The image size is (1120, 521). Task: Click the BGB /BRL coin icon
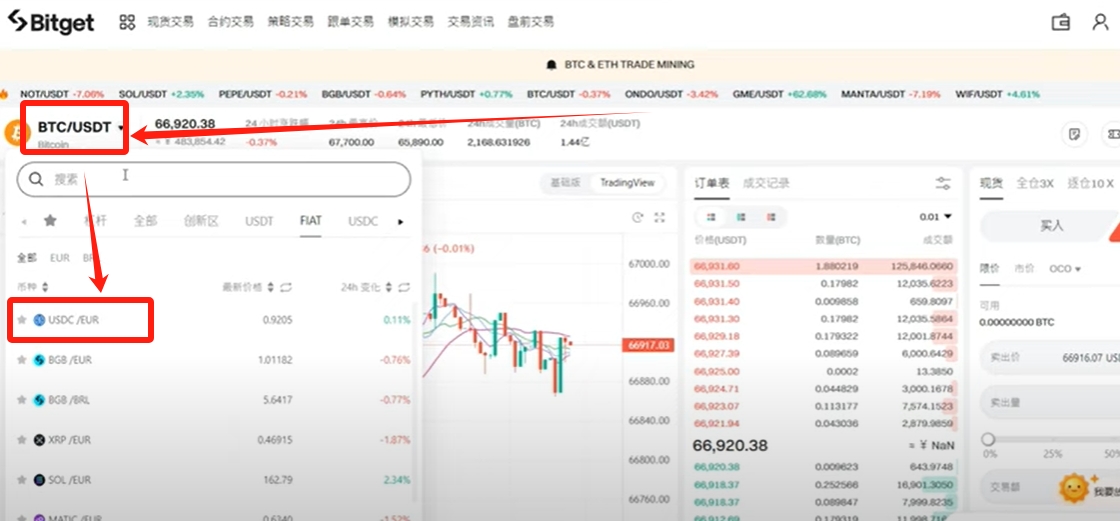pos(39,400)
